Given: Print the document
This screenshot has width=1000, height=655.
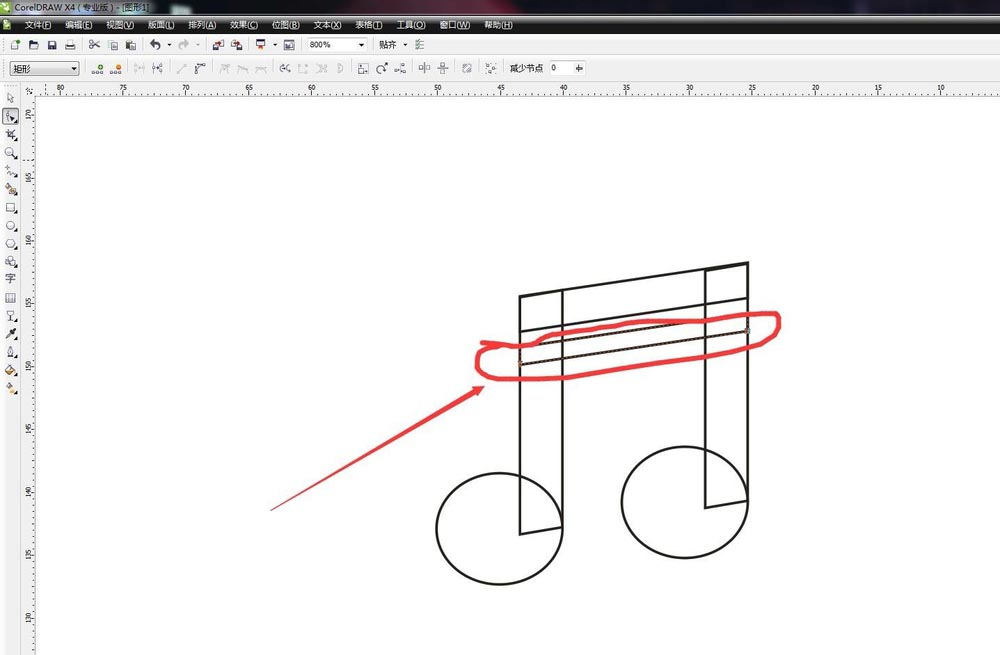Looking at the screenshot, I should pyautogui.click(x=70, y=45).
